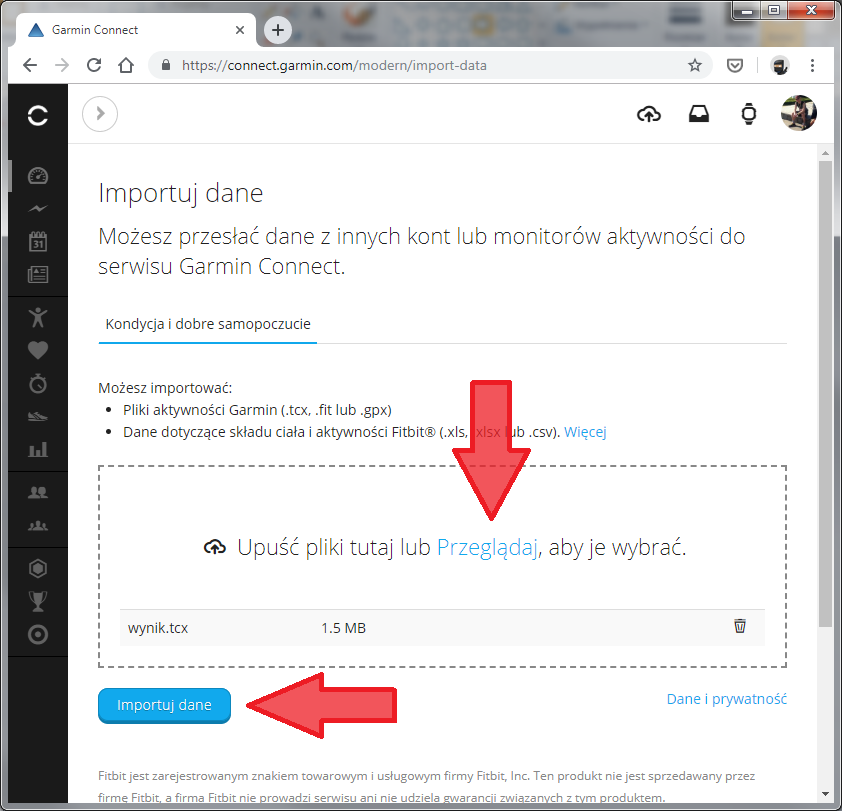Open the dashboard gauge icon in sidebar
The width and height of the screenshot is (842, 811).
pyautogui.click(x=38, y=176)
